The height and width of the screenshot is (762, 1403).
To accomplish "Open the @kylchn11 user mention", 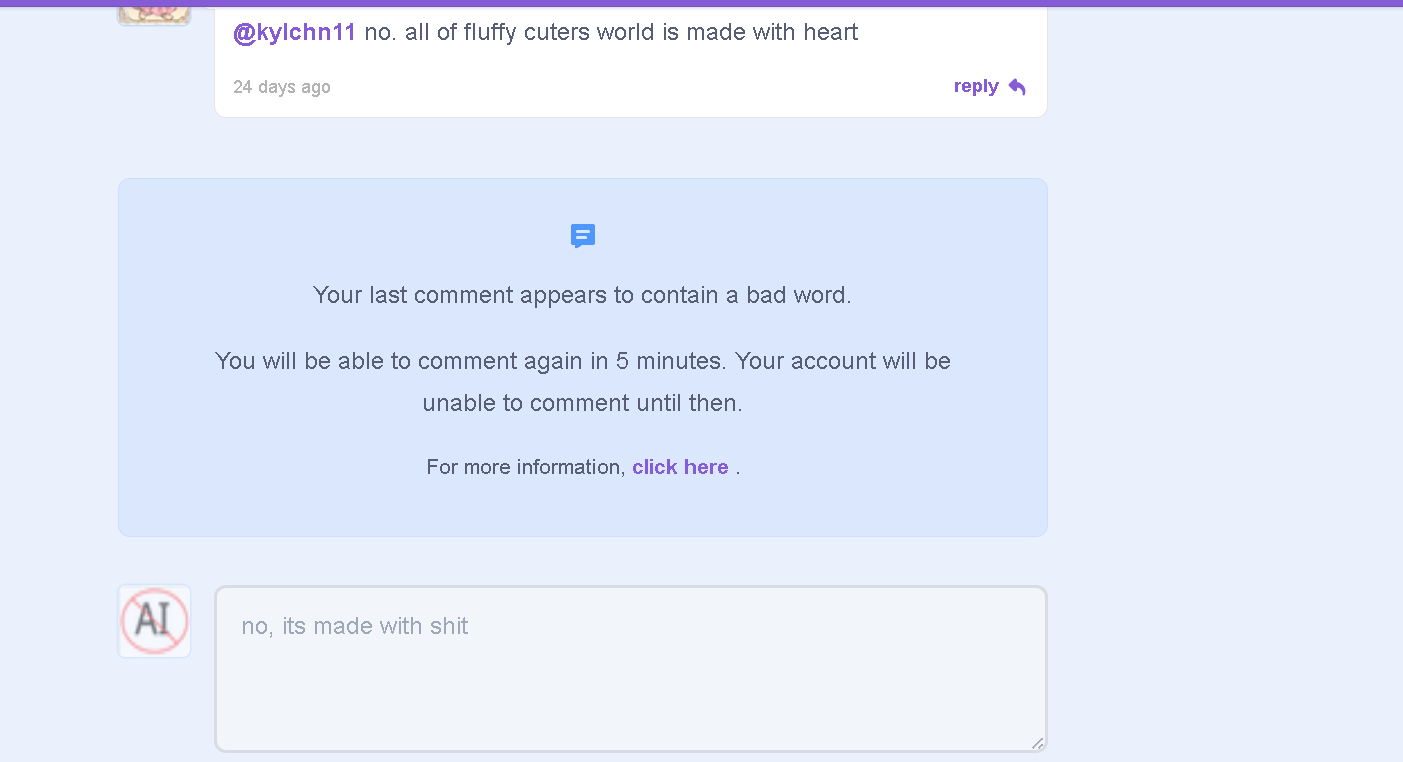I will 294,32.
